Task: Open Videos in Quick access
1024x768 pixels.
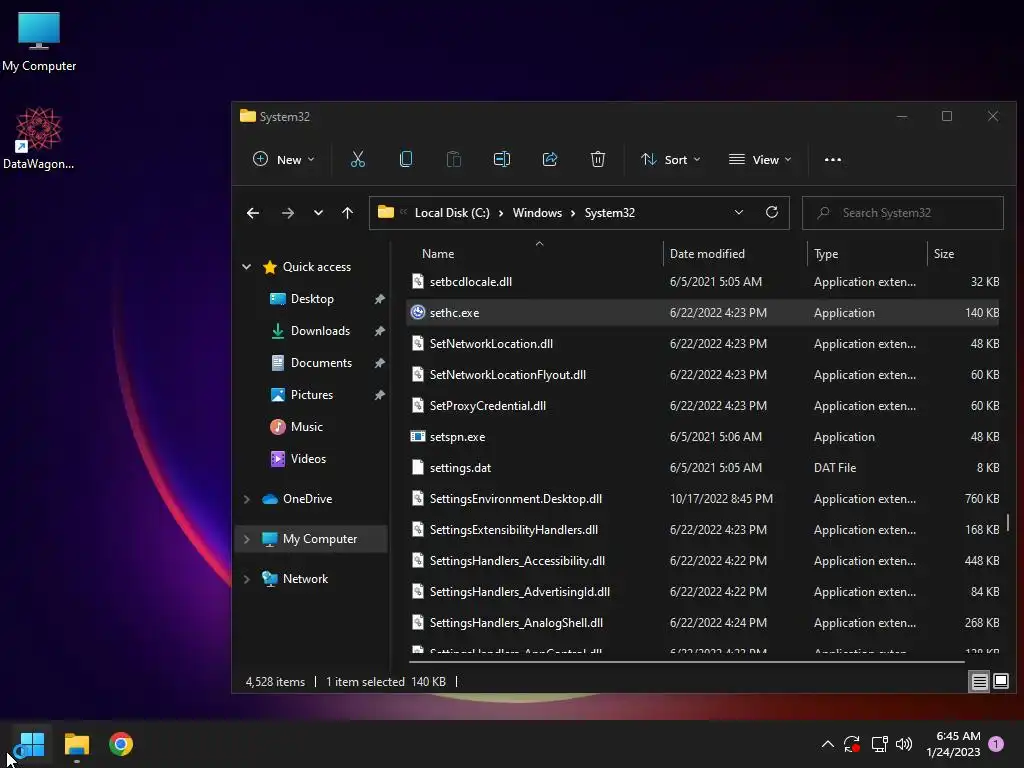Action: (308, 458)
